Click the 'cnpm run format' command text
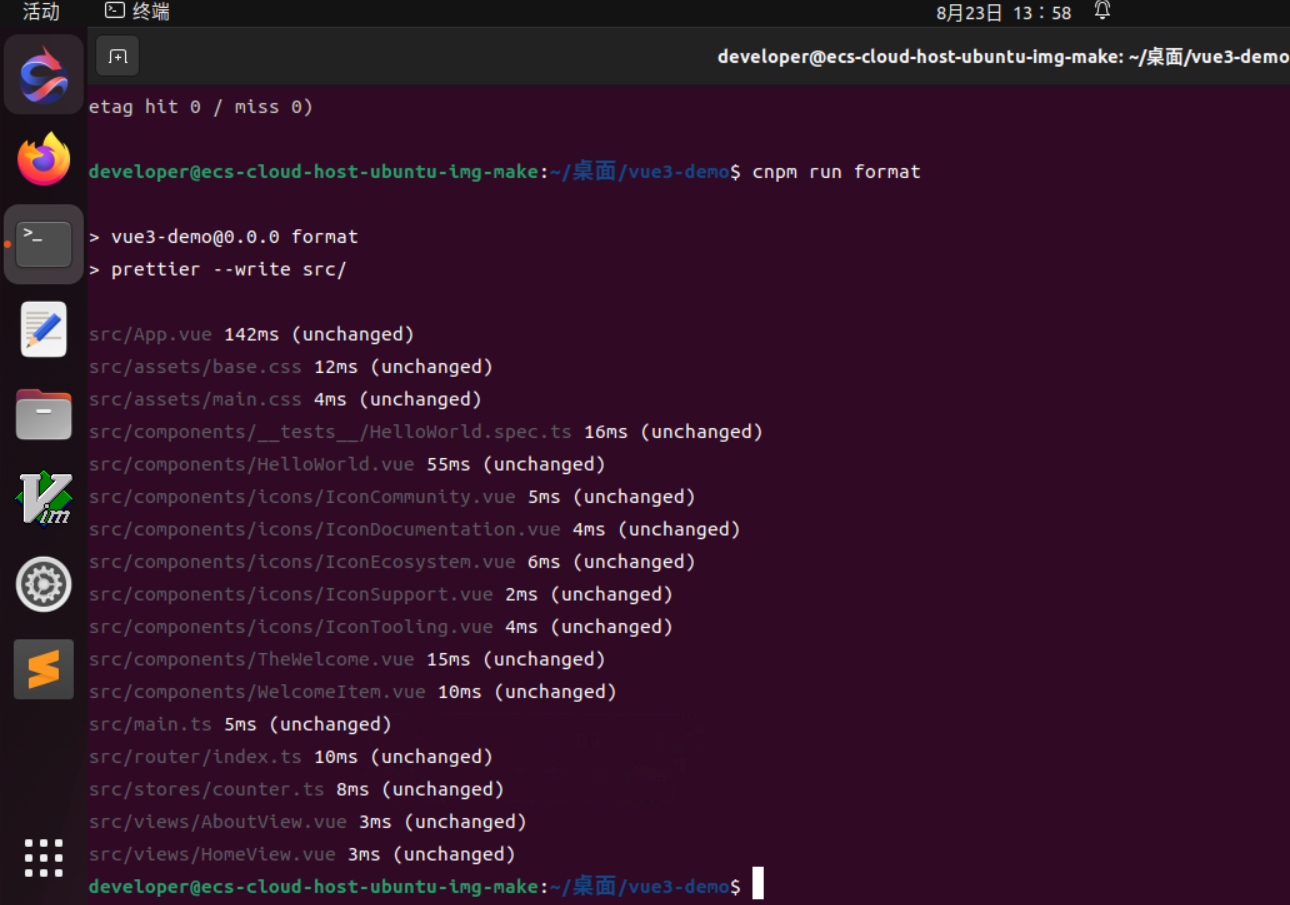Screen dimensions: 1290x905 [x=836, y=172]
